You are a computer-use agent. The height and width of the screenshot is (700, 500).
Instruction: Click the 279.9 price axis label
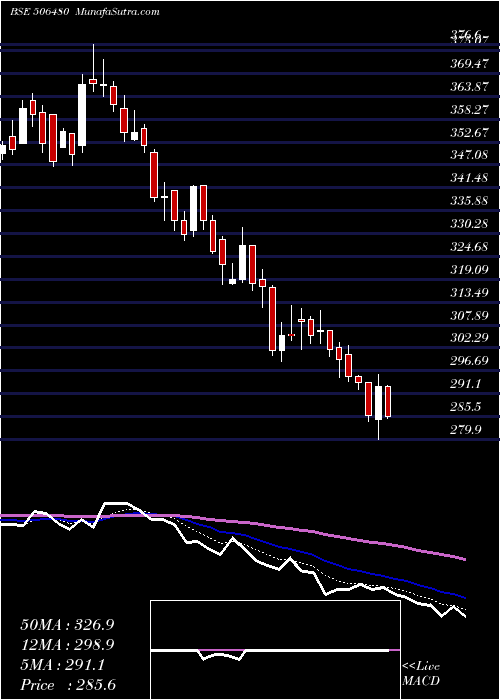(465, 430)
